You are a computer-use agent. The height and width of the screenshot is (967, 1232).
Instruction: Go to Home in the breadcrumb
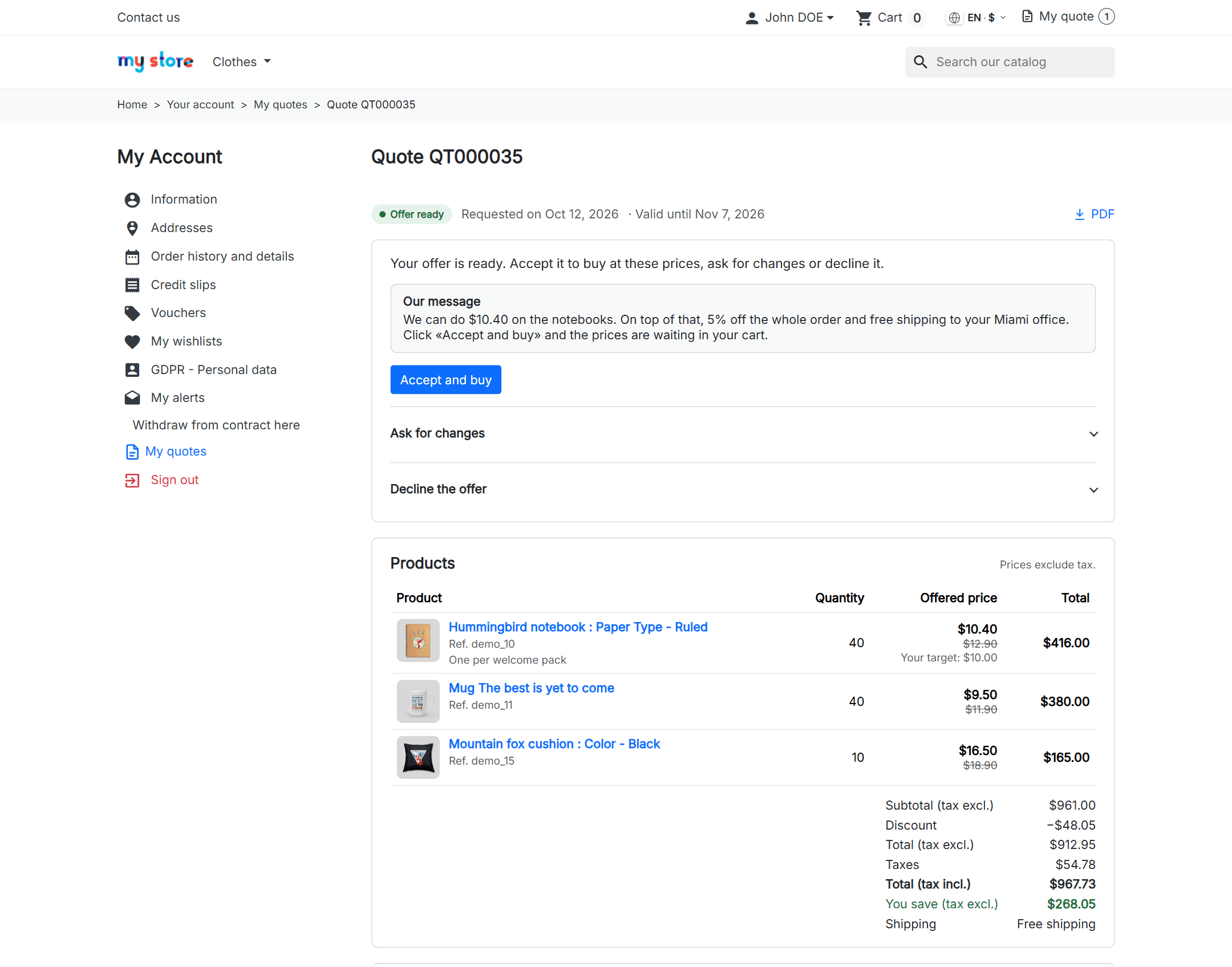click(132, 105)
